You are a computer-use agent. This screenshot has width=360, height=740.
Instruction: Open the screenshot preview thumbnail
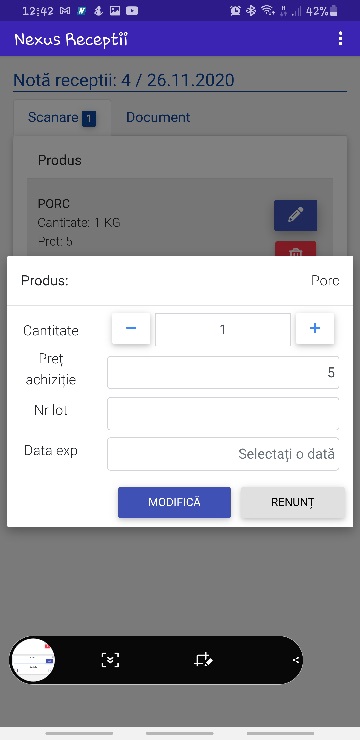pyautogui.click(x=33, y=660)
